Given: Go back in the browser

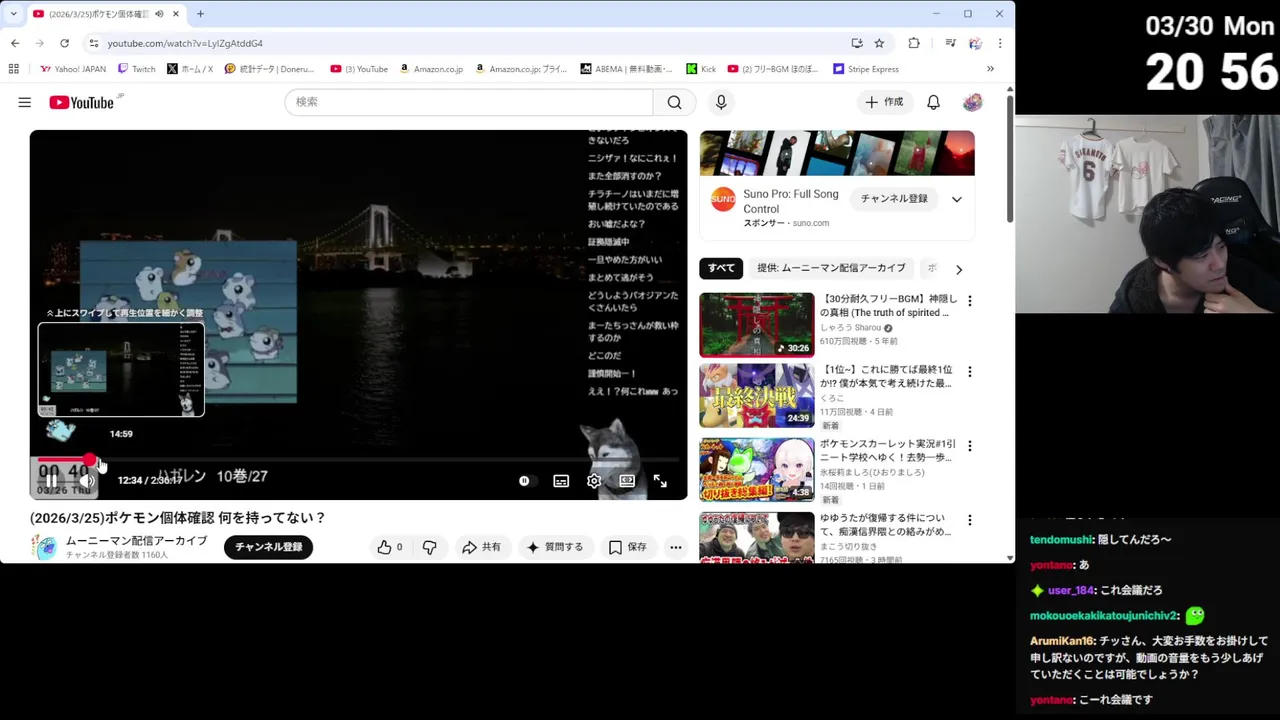Looking at the screenshot, I should 15,43.
